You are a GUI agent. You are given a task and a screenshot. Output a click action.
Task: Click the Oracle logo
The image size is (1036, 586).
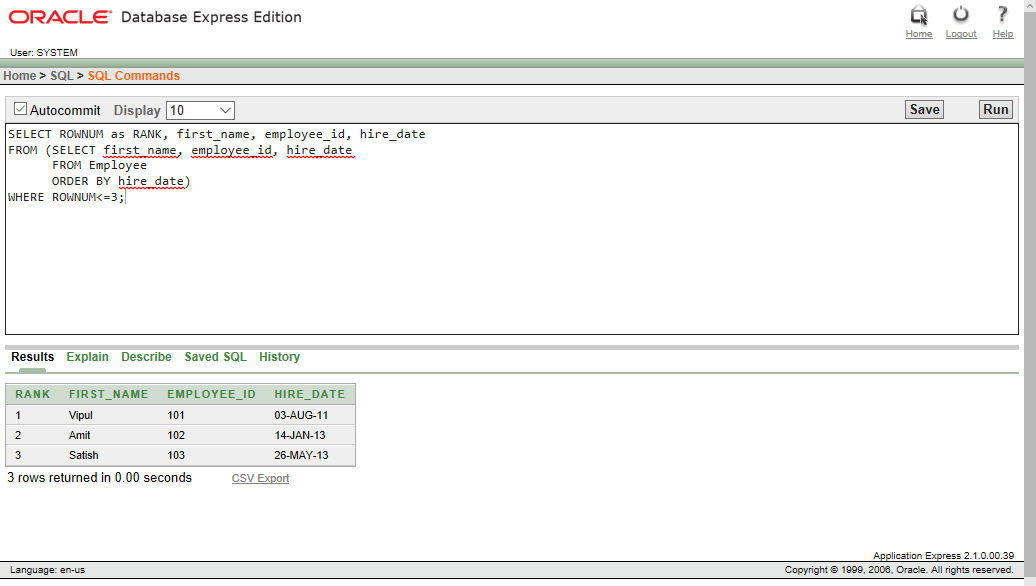coord(60,17)
